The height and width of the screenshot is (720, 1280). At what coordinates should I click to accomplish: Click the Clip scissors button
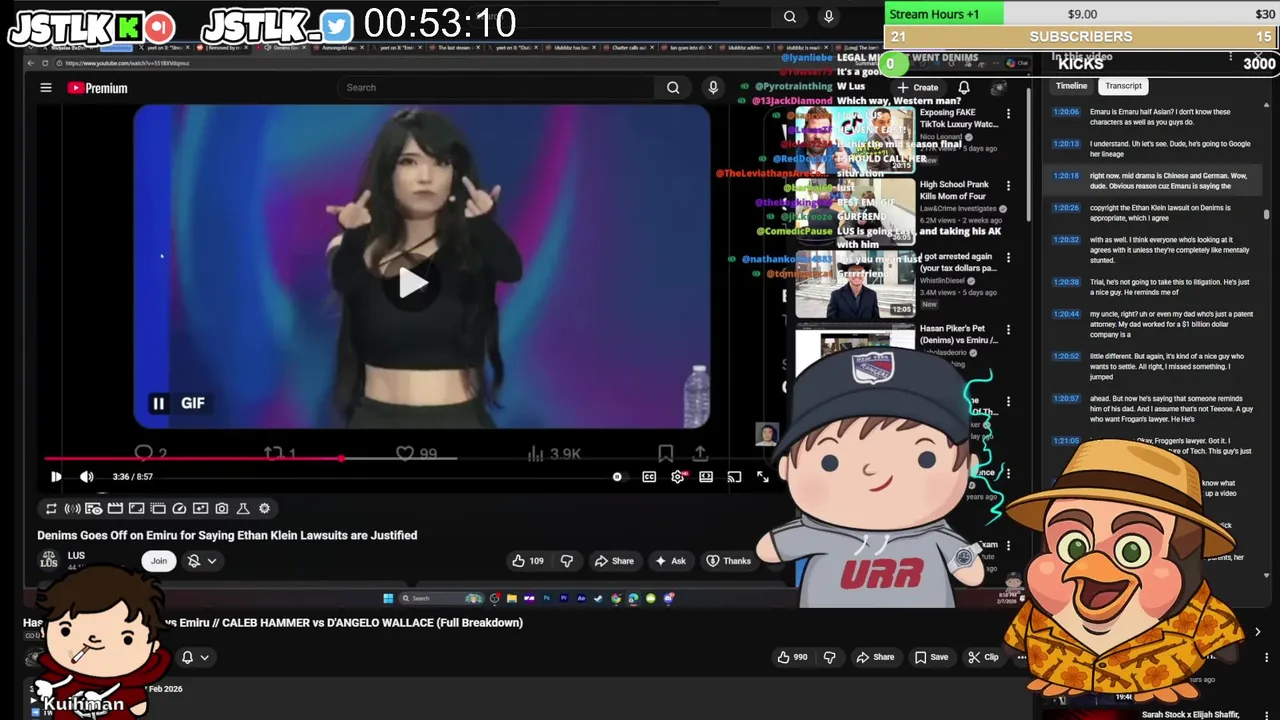tap(983, 657)
